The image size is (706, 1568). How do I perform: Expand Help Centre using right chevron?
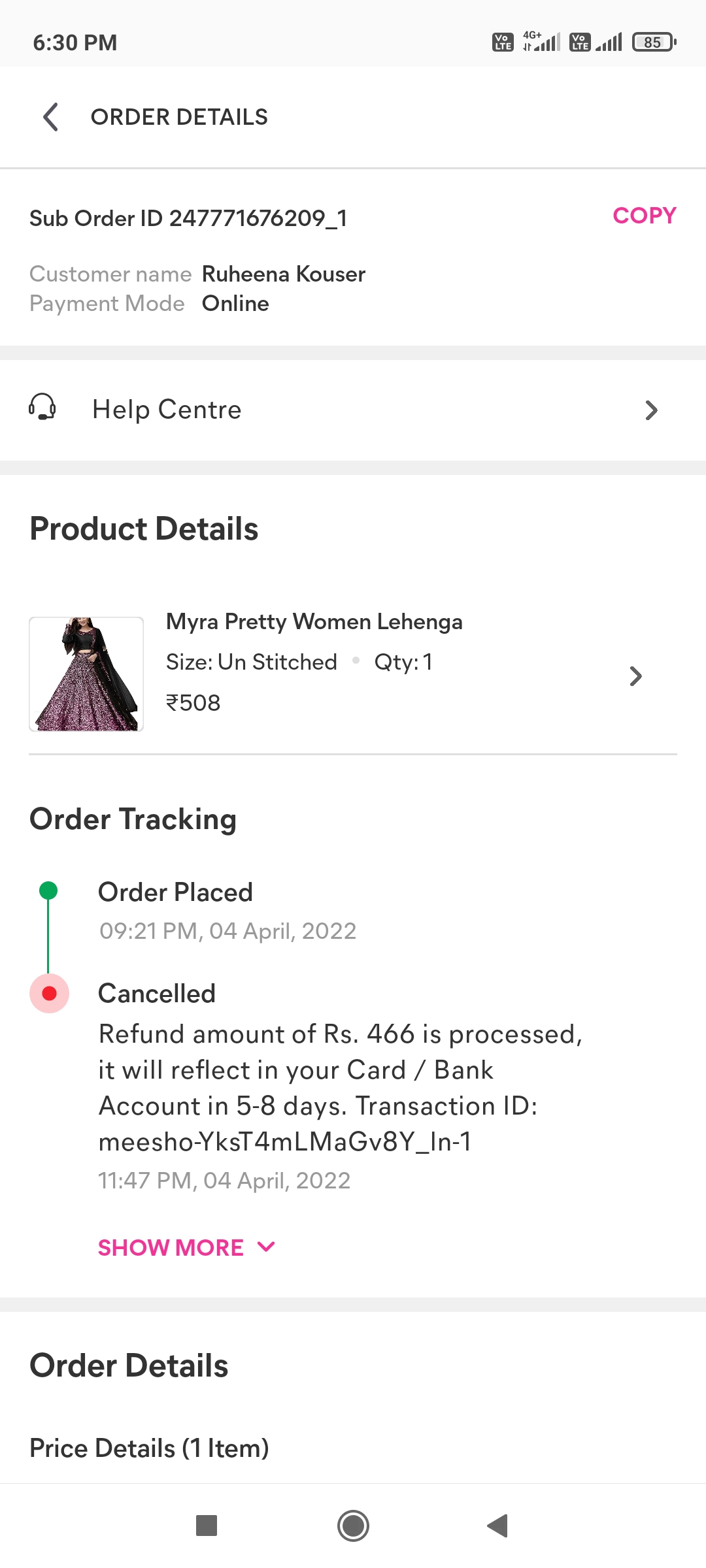coord(650,410)
